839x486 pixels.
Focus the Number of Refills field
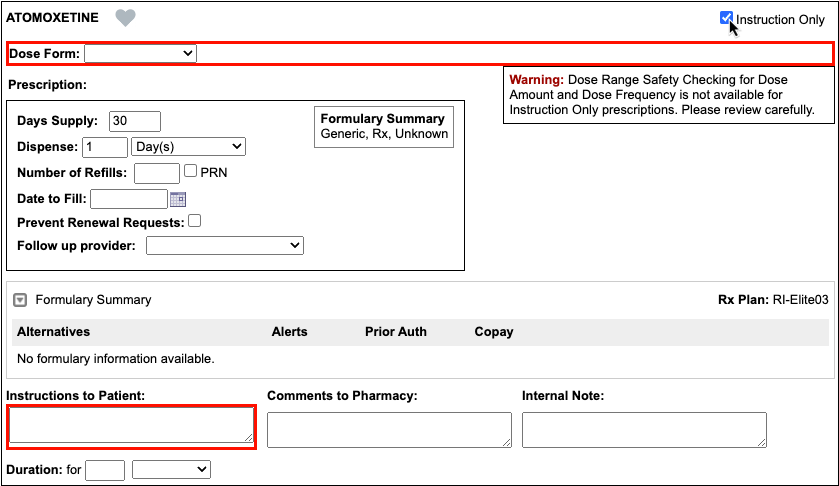(x=156, y=173)
